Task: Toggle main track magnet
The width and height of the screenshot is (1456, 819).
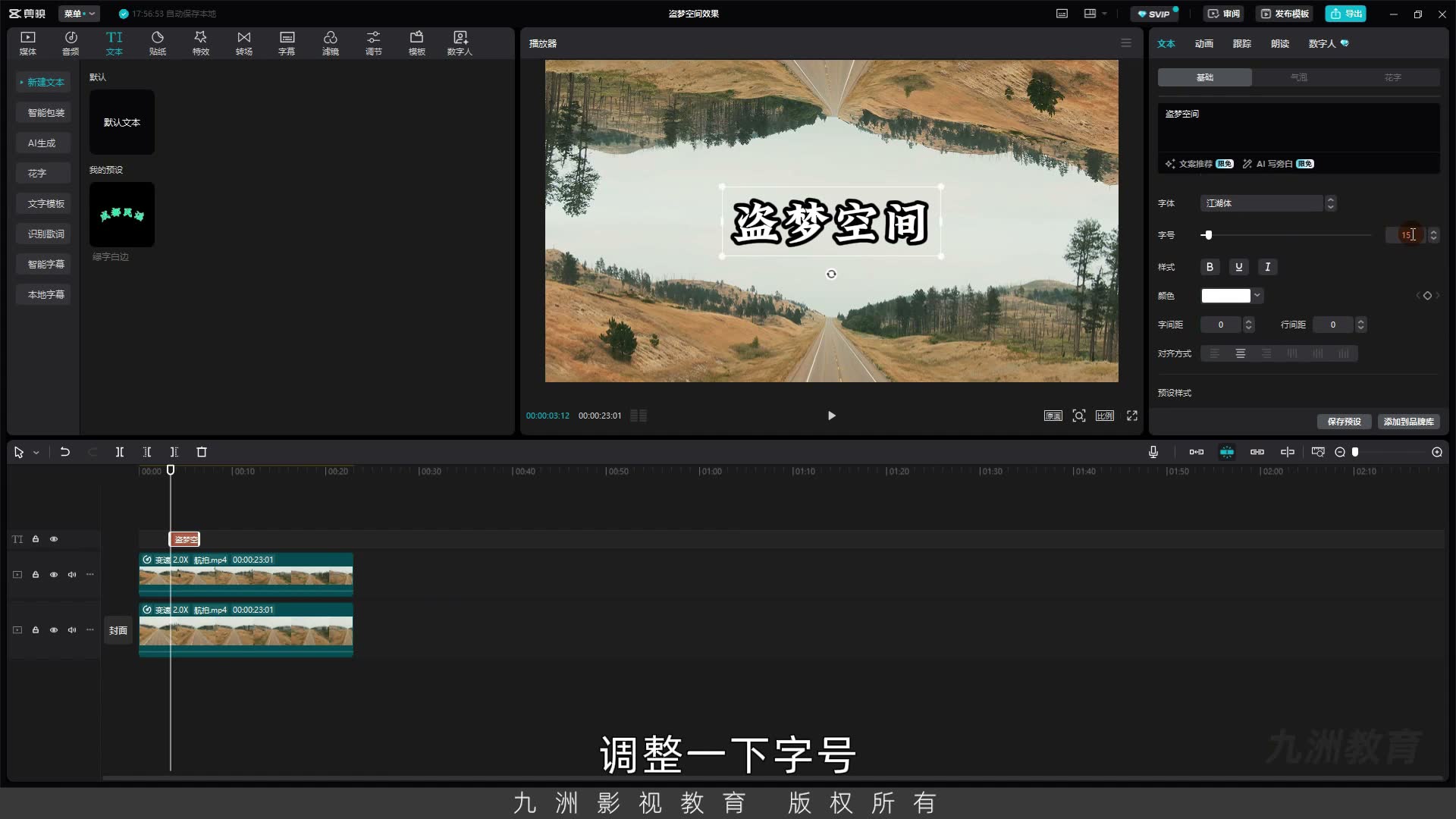Action: tap(1197, 452)
